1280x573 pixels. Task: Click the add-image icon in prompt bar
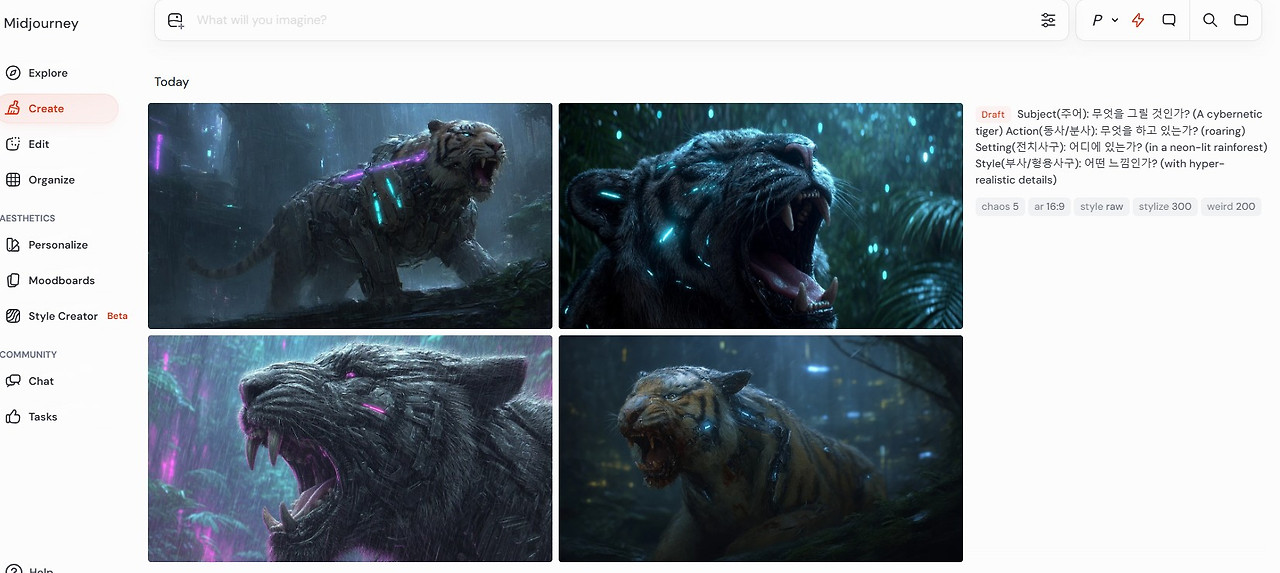coord(176,20)
